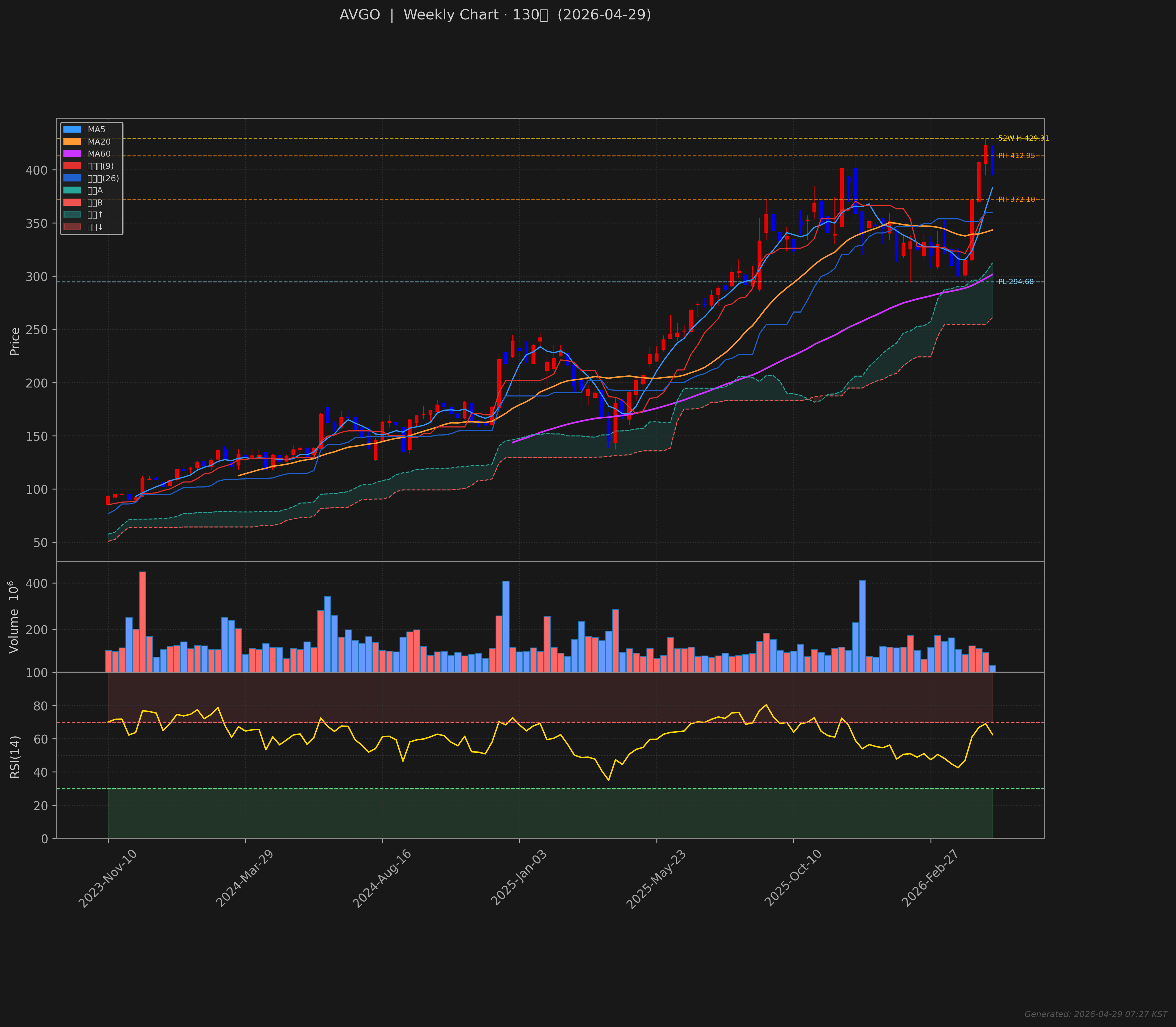Click the PH 412.95 level label
The width and height of the screenshot is (1176, 1027).
click(1016, 156)
